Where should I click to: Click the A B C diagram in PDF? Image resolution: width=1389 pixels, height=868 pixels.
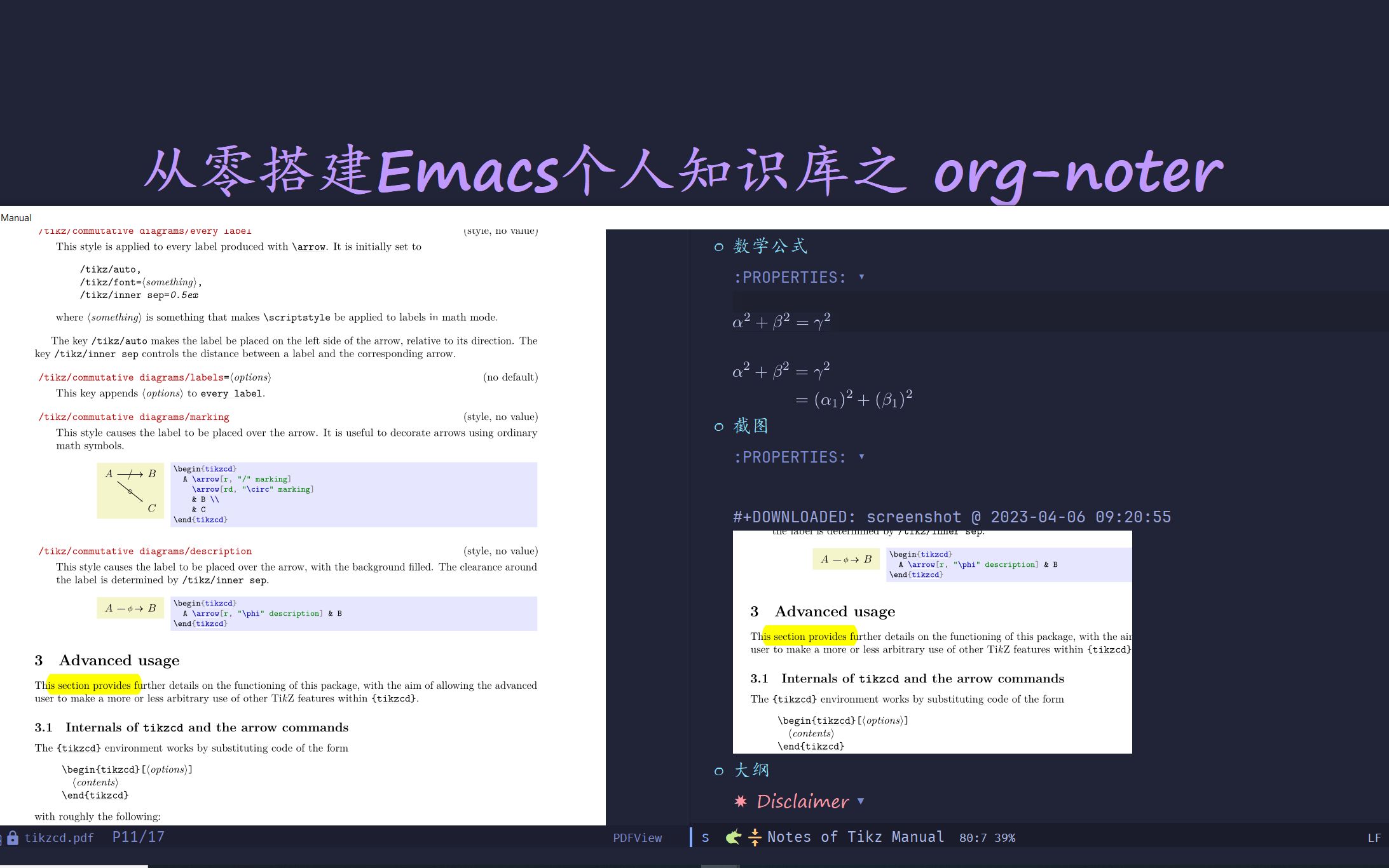click(x=130, y=491)
